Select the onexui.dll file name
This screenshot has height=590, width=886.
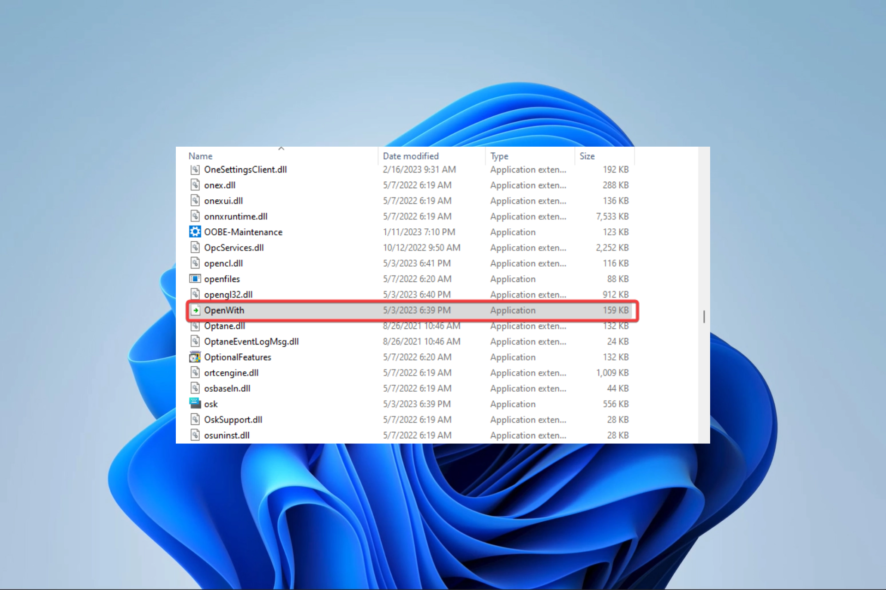pos(223,201)
